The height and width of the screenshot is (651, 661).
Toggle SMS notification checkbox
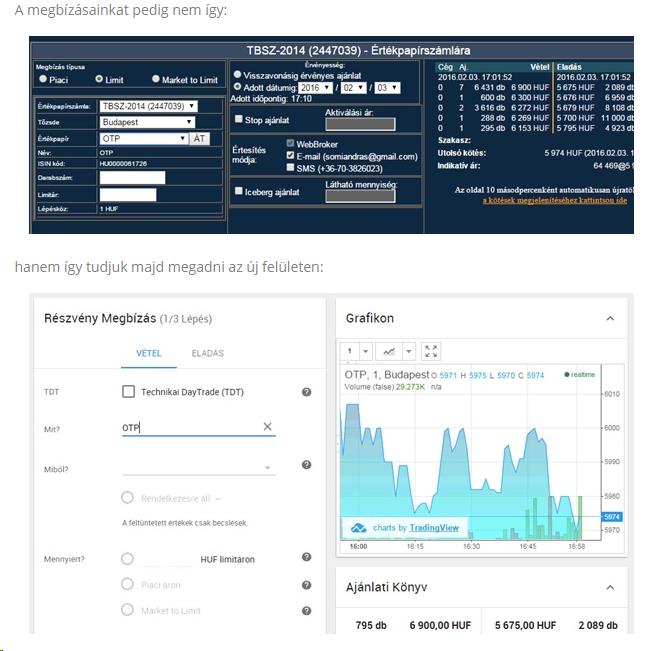(x=290, y=167)
